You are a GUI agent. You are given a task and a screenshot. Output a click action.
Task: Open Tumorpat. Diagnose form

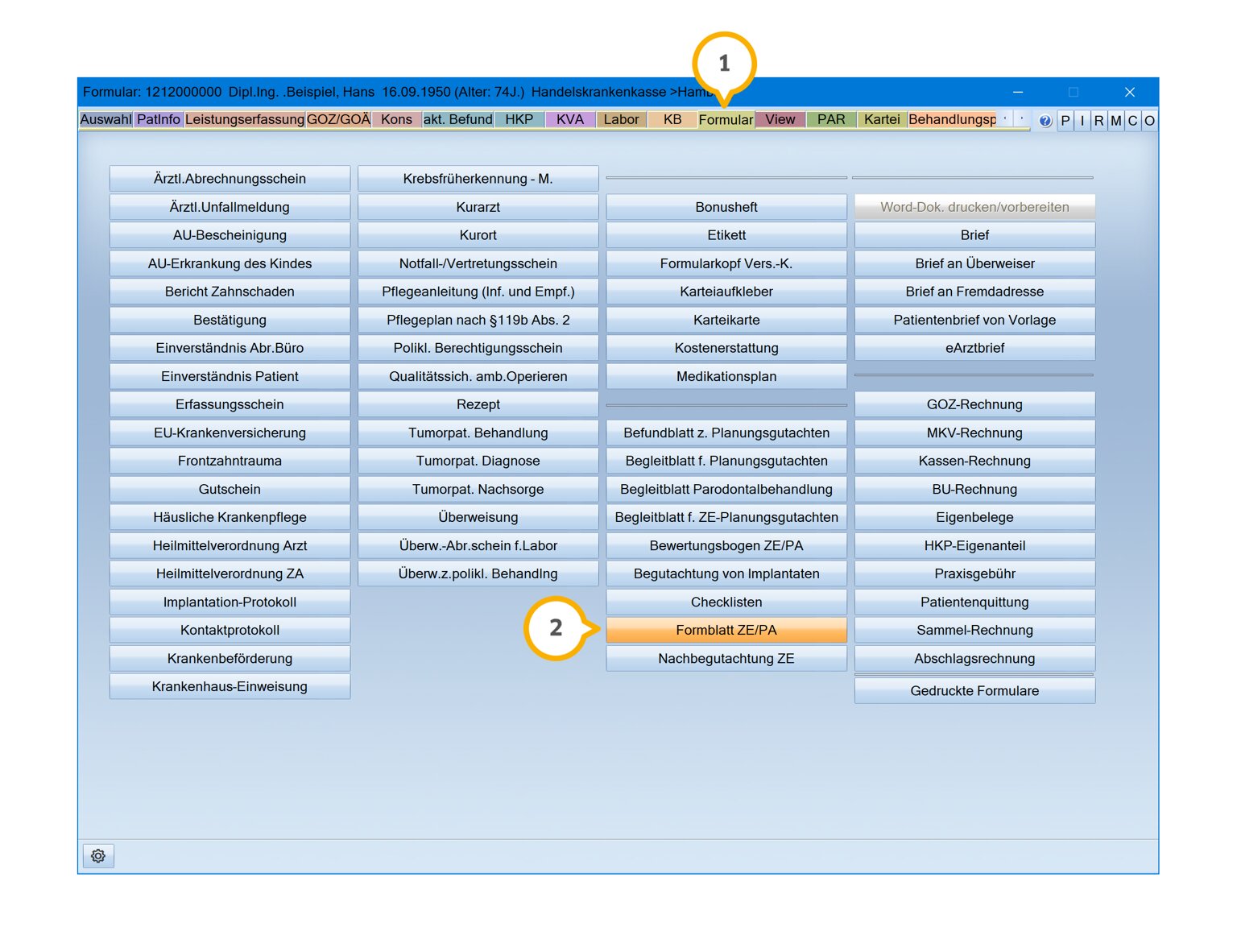click(478, 461)
